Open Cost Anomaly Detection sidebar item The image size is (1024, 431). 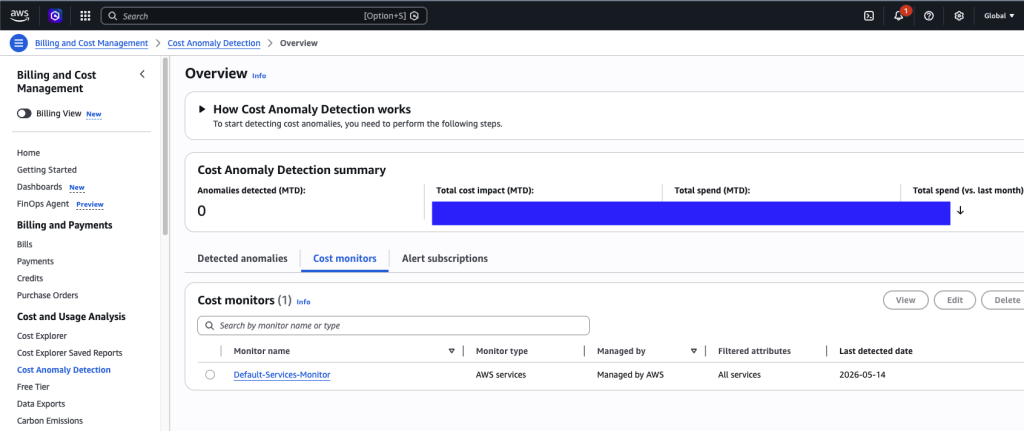click(64, 370)
